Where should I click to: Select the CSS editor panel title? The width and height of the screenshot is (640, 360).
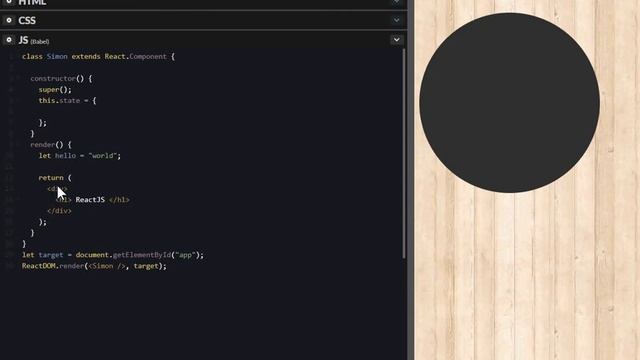pyautogui.click(x=27, y=20)
